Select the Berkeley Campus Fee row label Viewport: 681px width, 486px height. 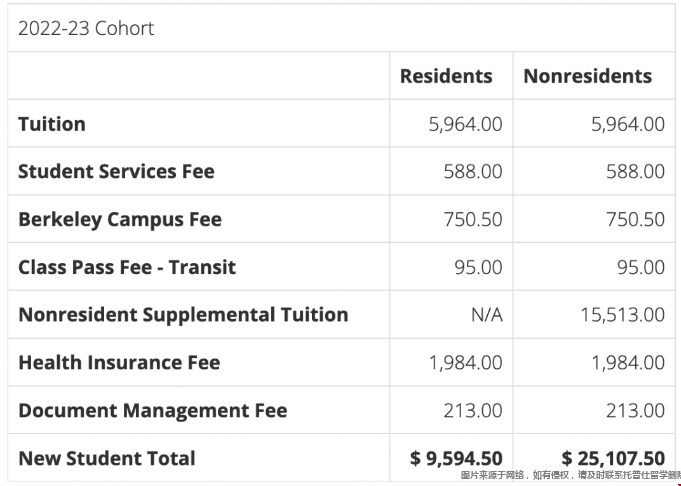pyautogui.click(x=120, y=219)
